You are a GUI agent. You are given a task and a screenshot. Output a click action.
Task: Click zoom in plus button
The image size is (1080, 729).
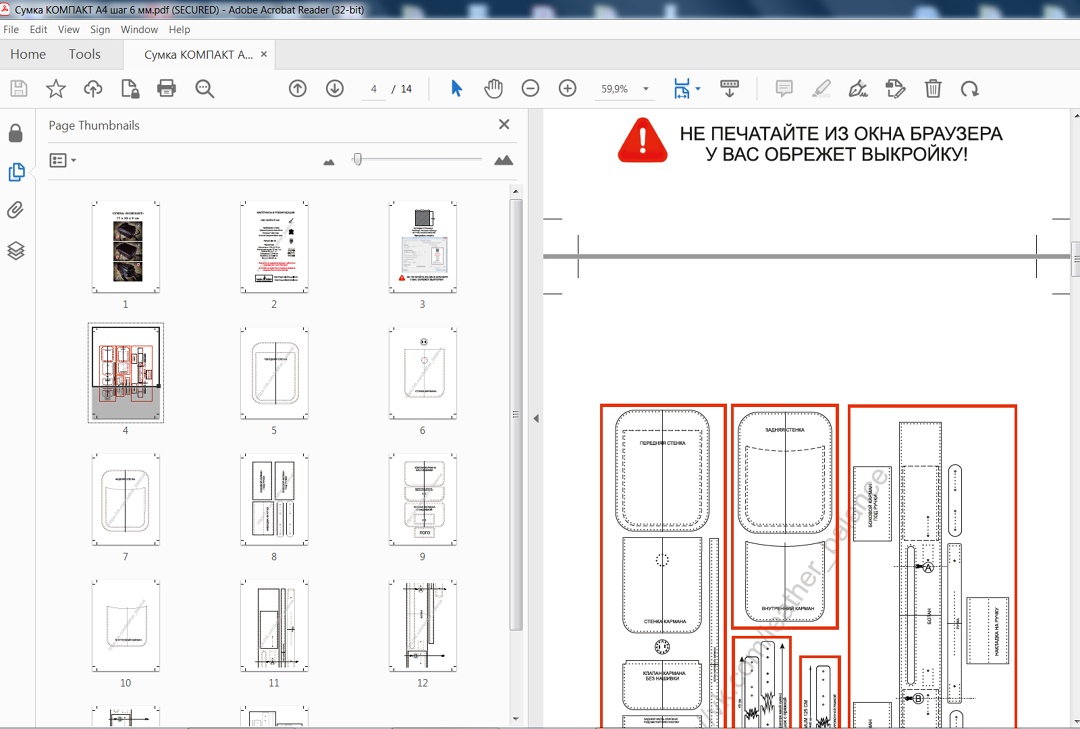[x=567, y=89]
